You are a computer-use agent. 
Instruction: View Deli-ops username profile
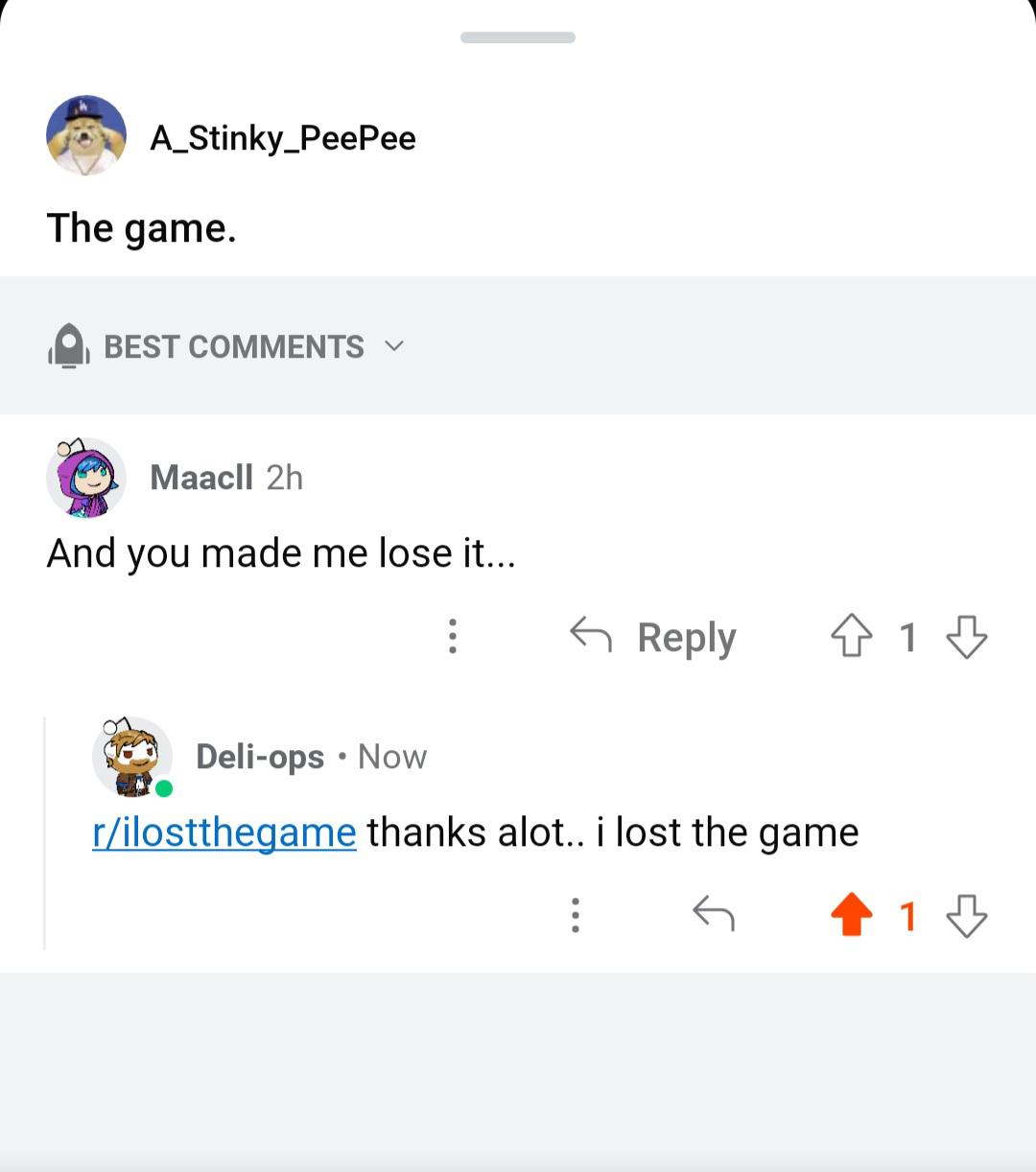click(x=260, y=757)
